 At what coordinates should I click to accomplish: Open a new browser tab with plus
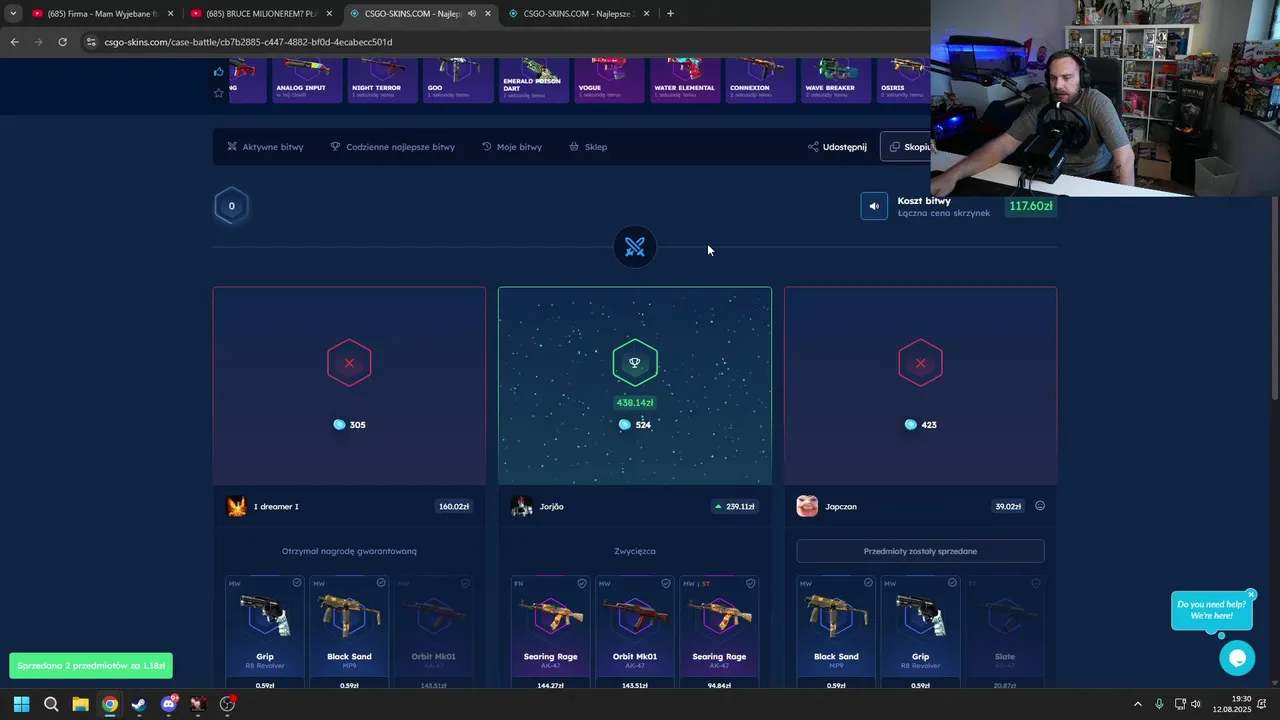[x=670, y=13]
